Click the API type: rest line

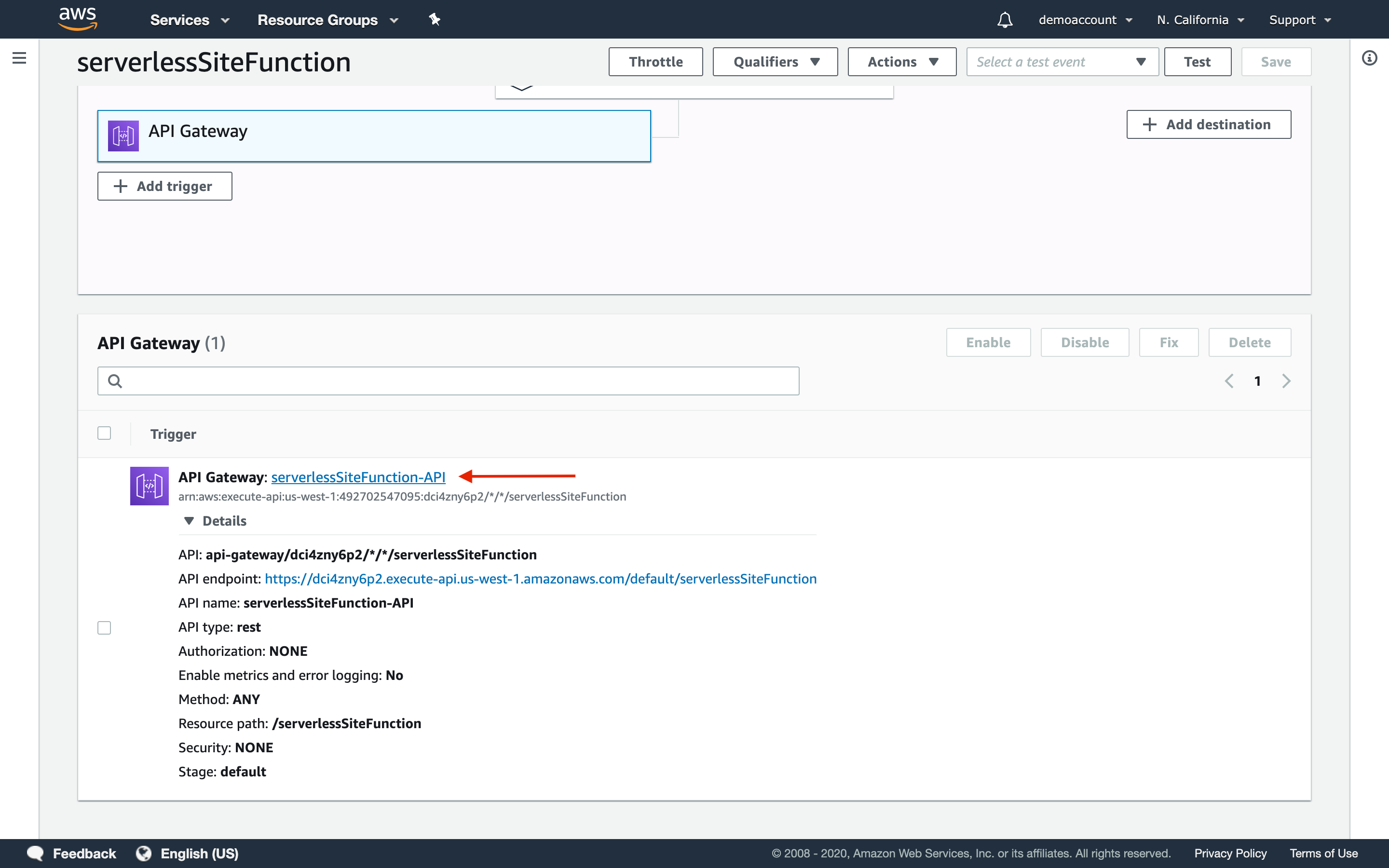(x=219, y=627)
